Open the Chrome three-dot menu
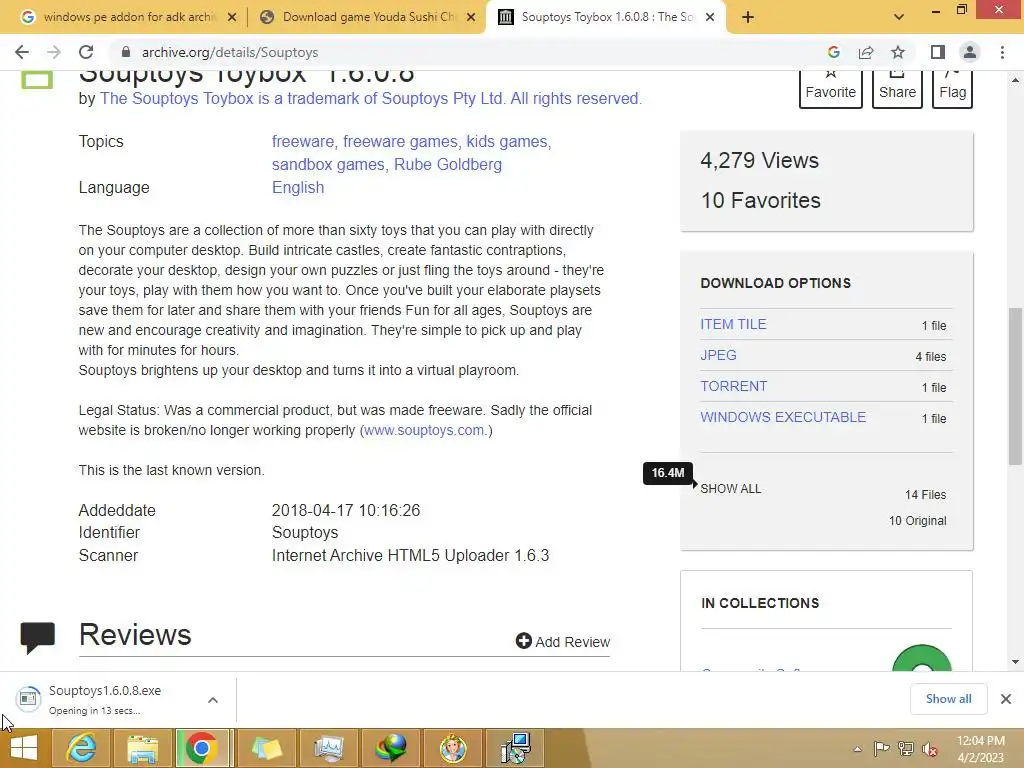This screenshot has width=1024, height=768. 1002,52
